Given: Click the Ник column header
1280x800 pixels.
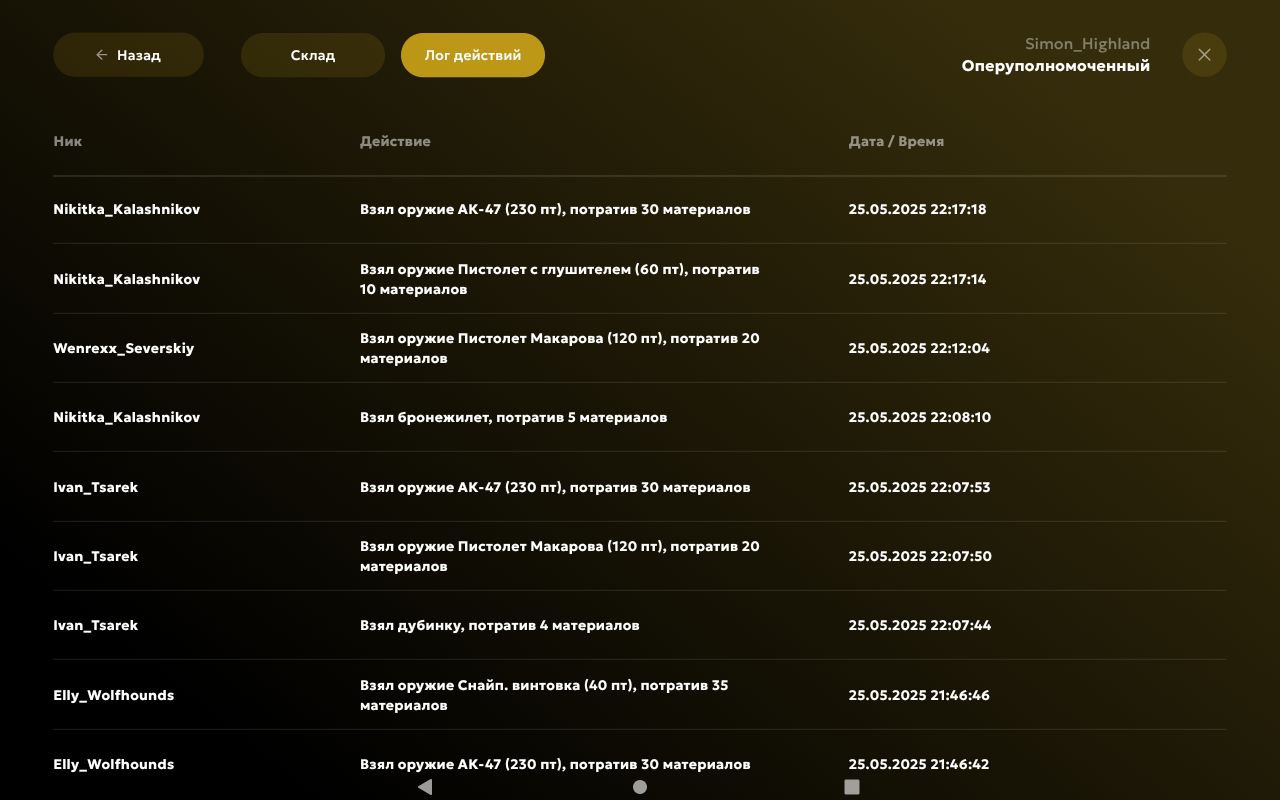Looking at the screenshot, I should click(x=68, y=141).
